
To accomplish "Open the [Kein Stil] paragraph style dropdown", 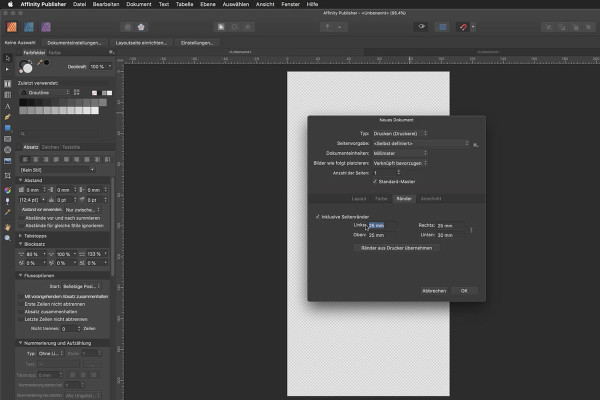I will click(x=57, y=170).
